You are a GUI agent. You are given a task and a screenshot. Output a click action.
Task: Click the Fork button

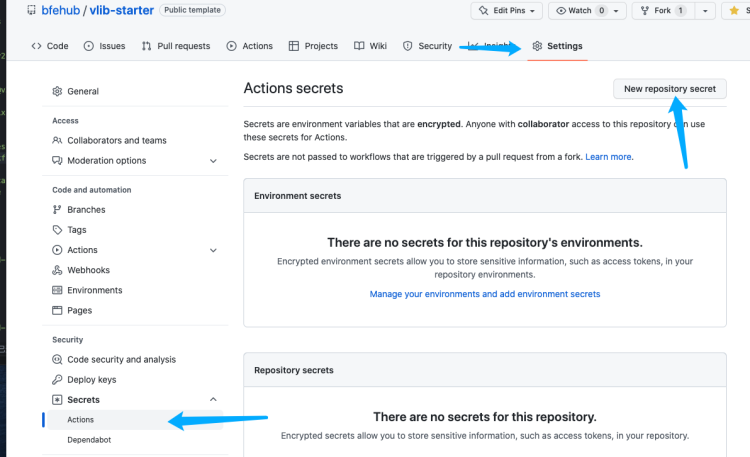[x=662, y=11]
